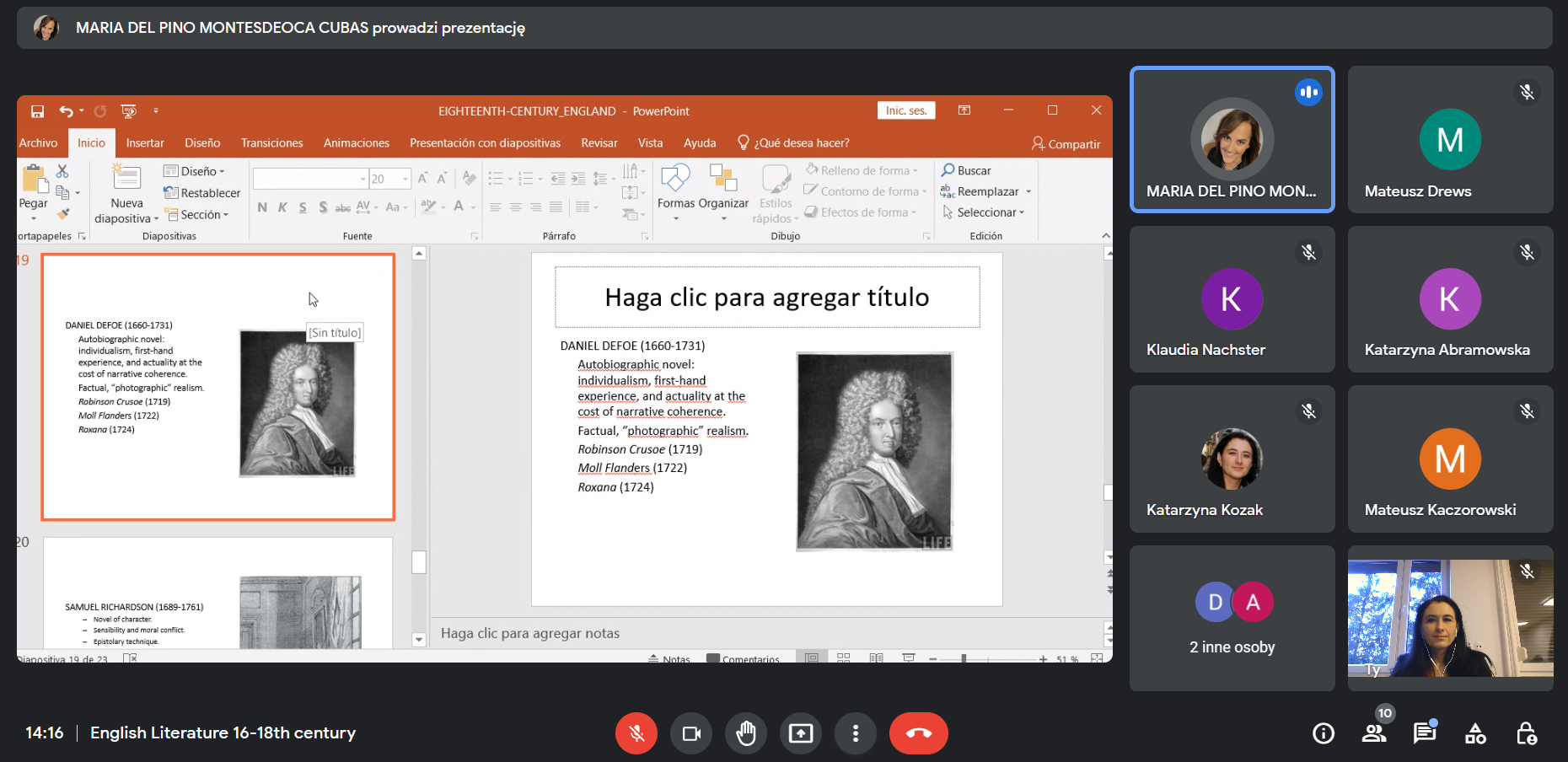The width and height of the screenshot is (1568, 762).
Task: Toggle the raise hand button
Action: click(746, 733)
